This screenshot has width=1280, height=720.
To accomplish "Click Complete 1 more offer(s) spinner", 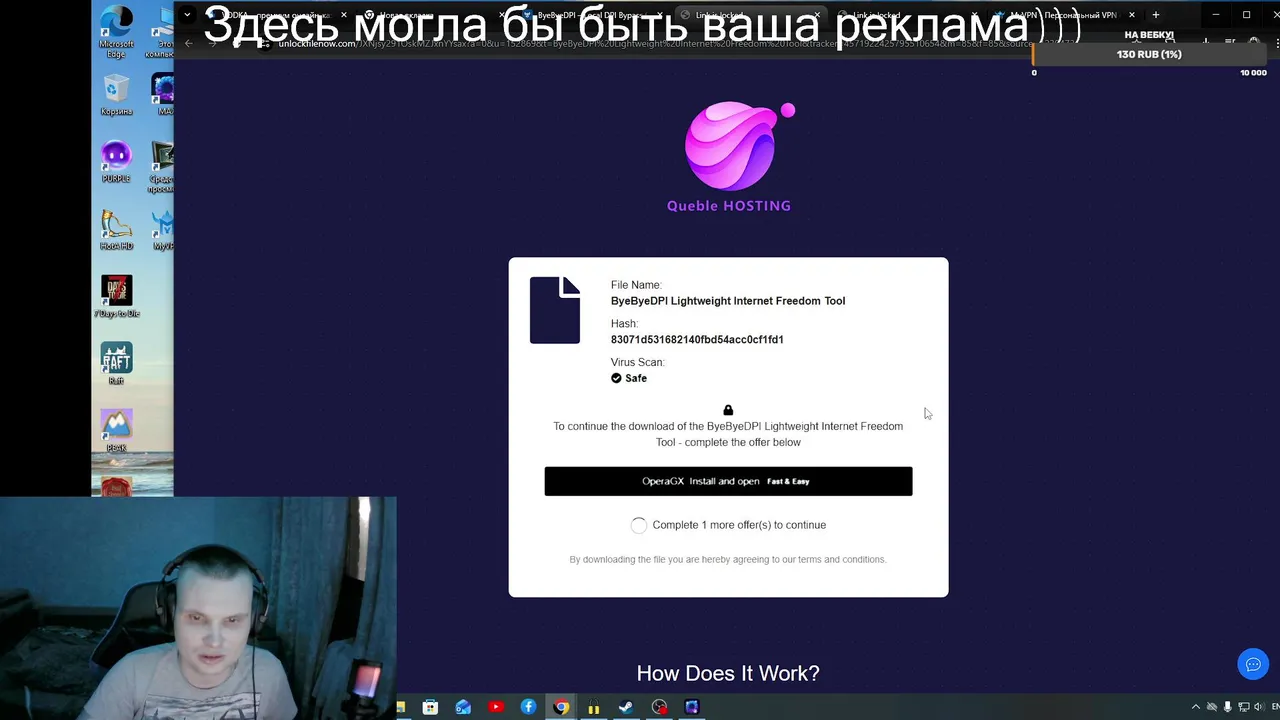I will tap(639, 525).
